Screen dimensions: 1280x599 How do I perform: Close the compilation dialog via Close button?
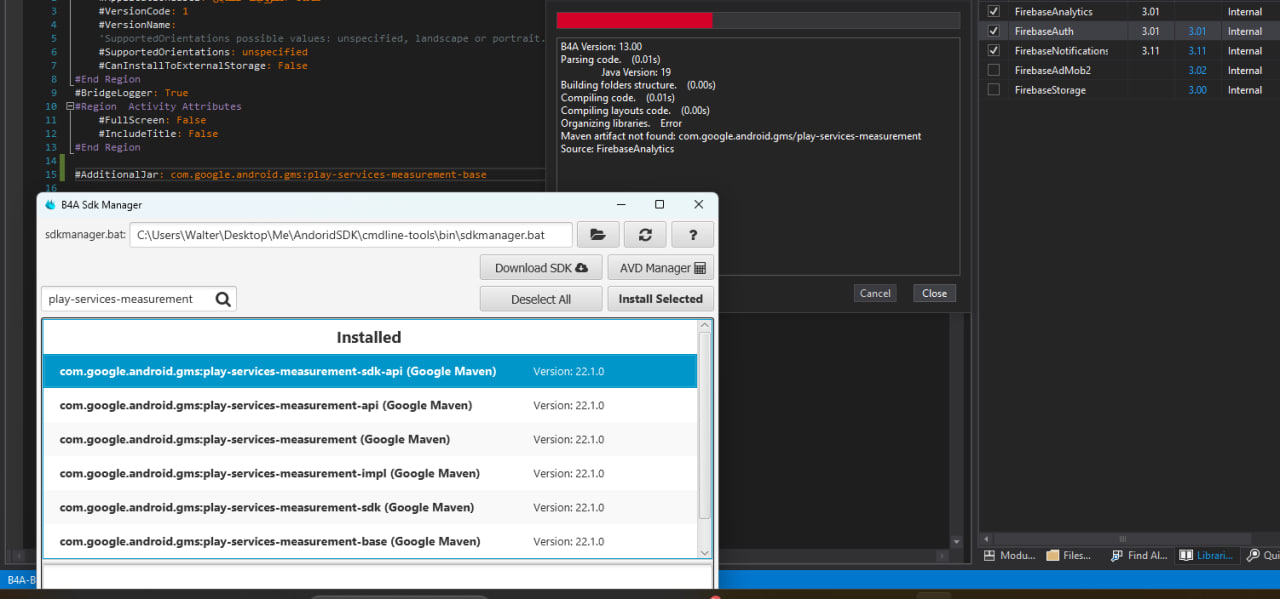pos(935,293)
